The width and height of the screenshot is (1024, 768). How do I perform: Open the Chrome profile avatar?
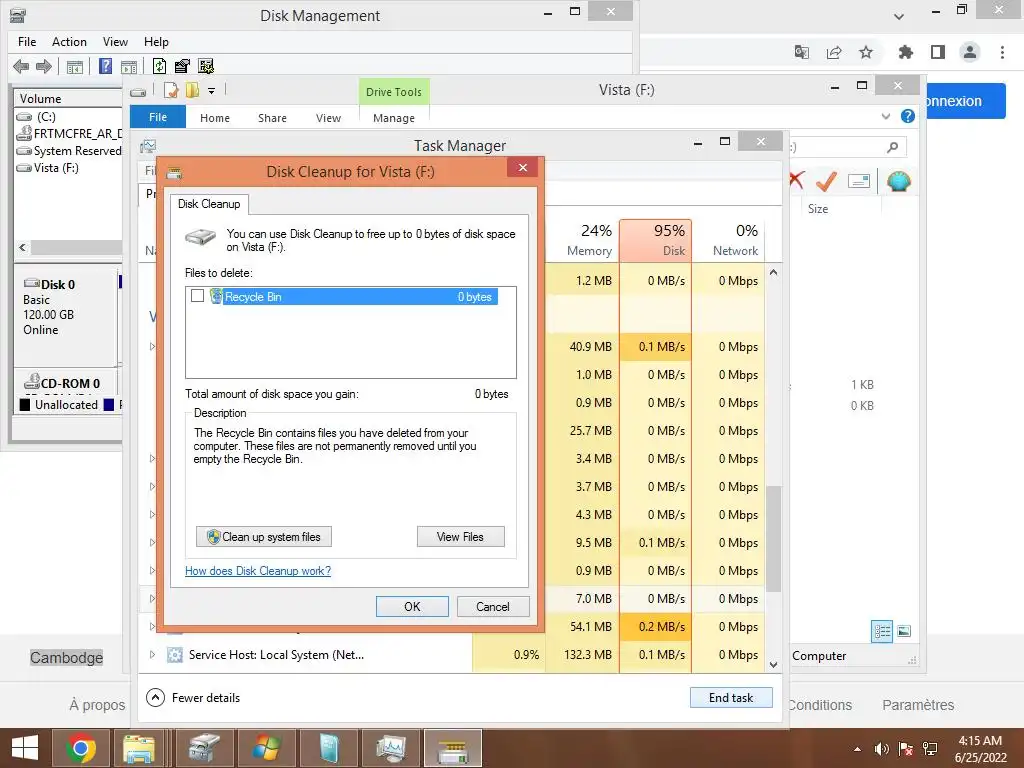(x=970, y=52)
